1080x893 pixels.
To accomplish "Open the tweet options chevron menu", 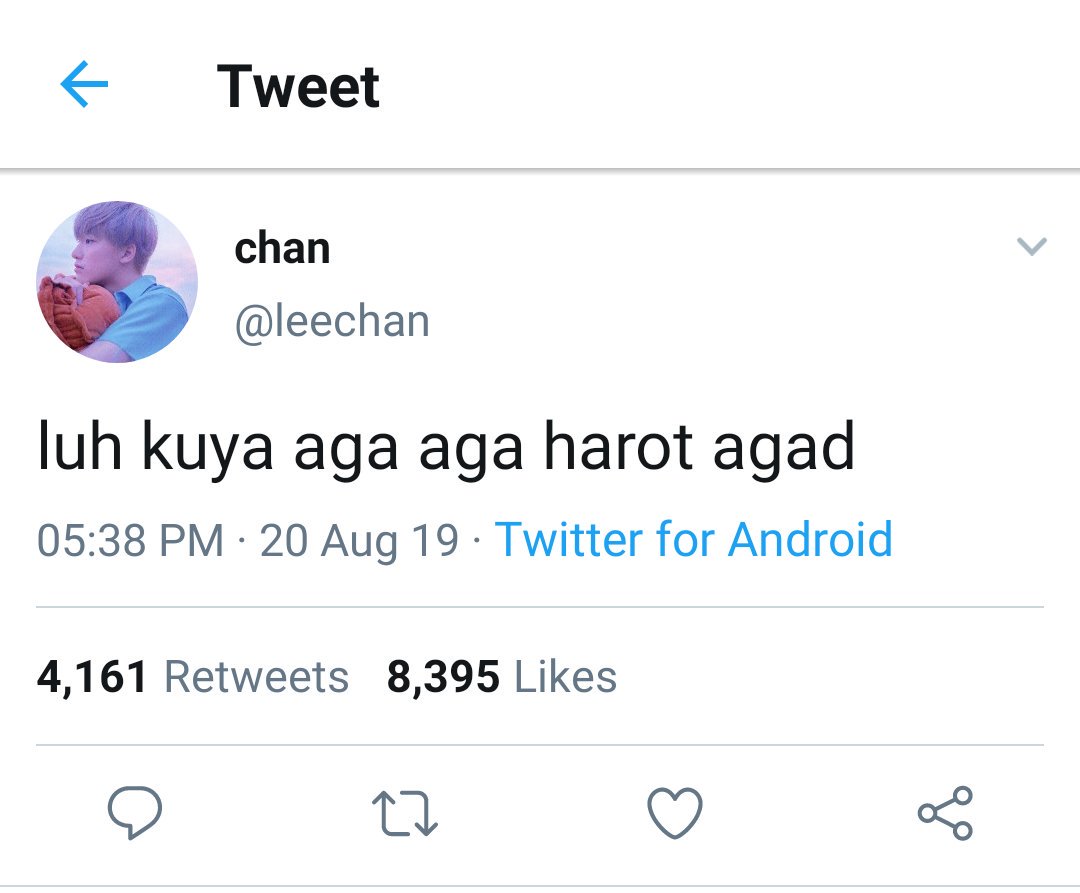I will coord(1031,246).
